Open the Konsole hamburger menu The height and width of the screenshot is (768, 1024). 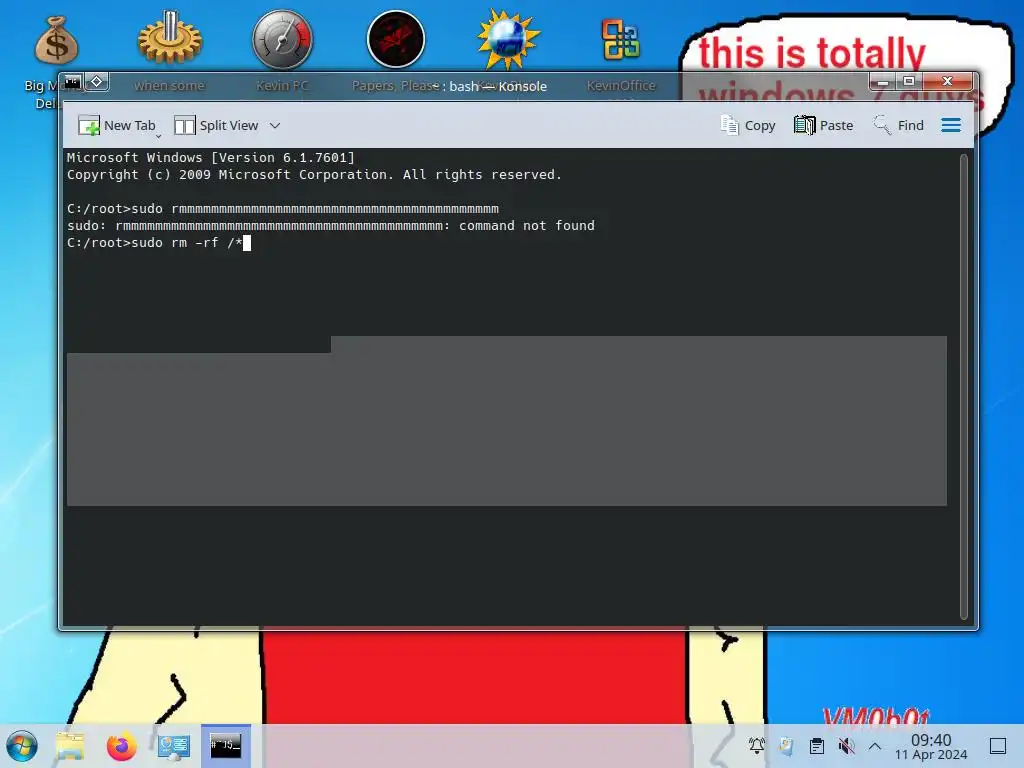951,125
